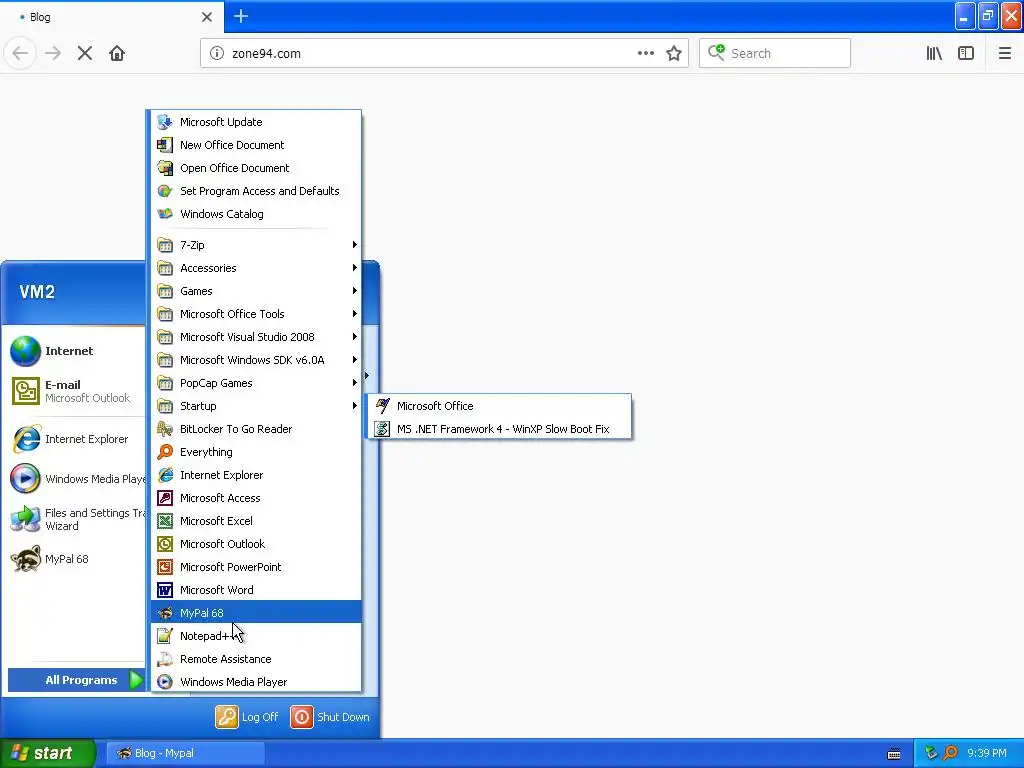The height and width of the screenshot is (768, 1024).
Task: Open MS .NET Framework 4 Slow Boot Fix
Action: click(500, 429)
